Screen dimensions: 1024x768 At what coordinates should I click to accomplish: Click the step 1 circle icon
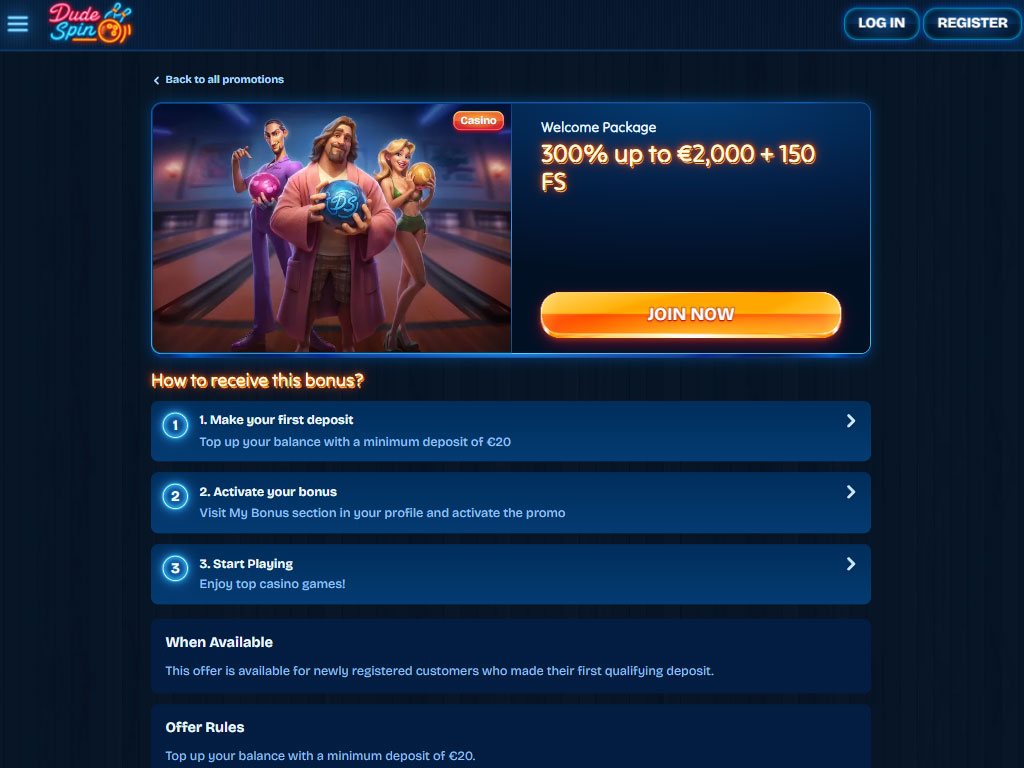tap(175, 426)
